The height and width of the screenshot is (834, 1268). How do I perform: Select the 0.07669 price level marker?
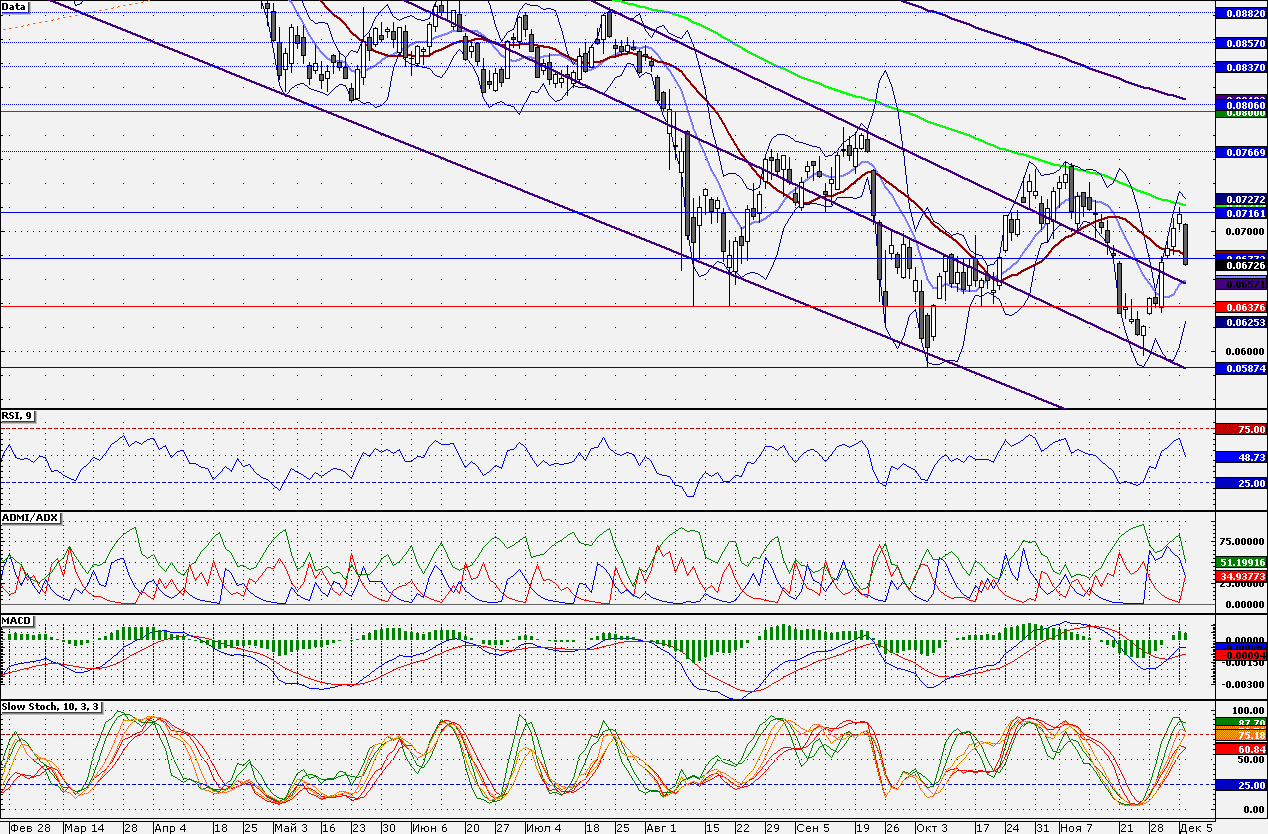click(x=1240, y=152)
